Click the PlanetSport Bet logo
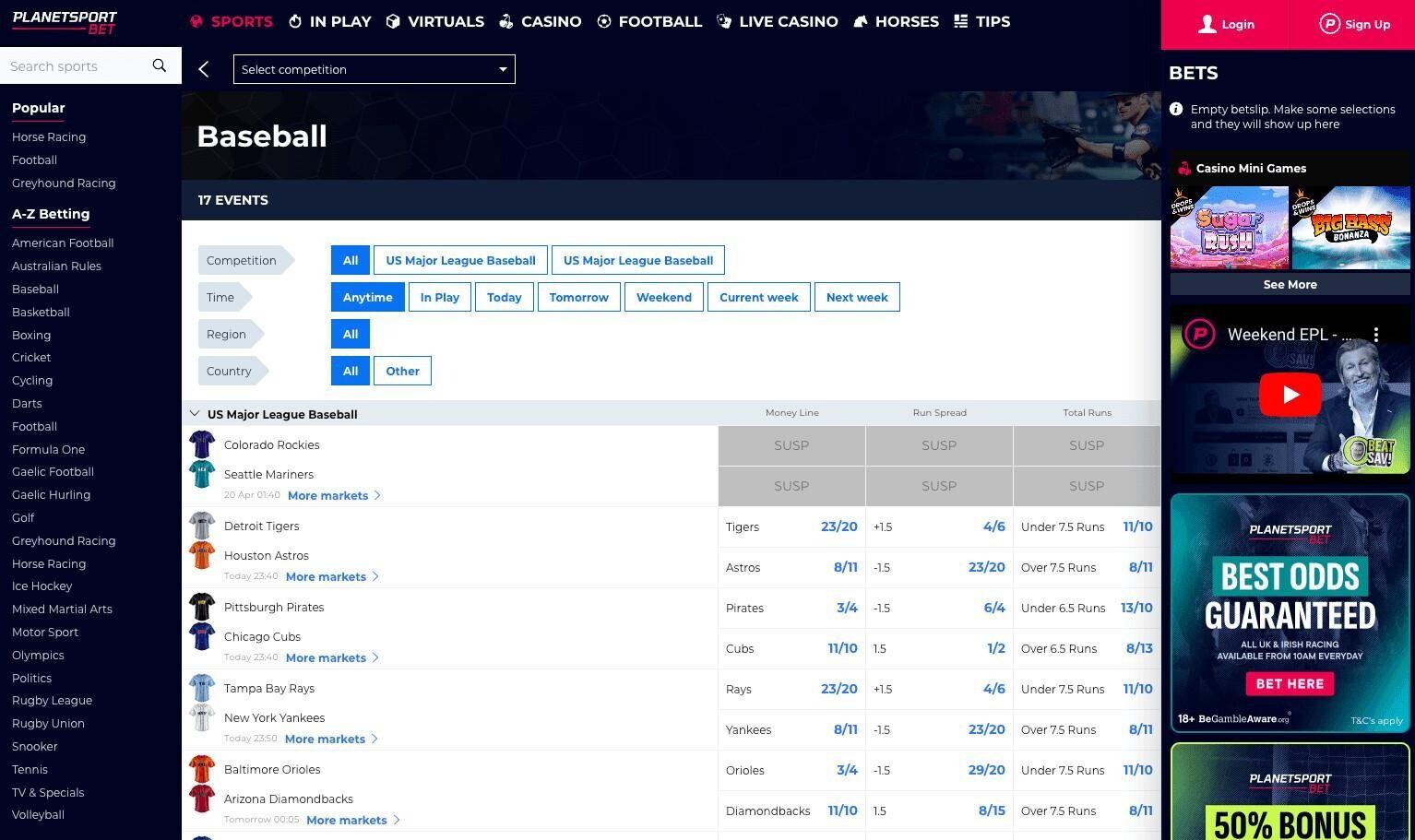The image size is (1415, 840). [x=65, y=22]
